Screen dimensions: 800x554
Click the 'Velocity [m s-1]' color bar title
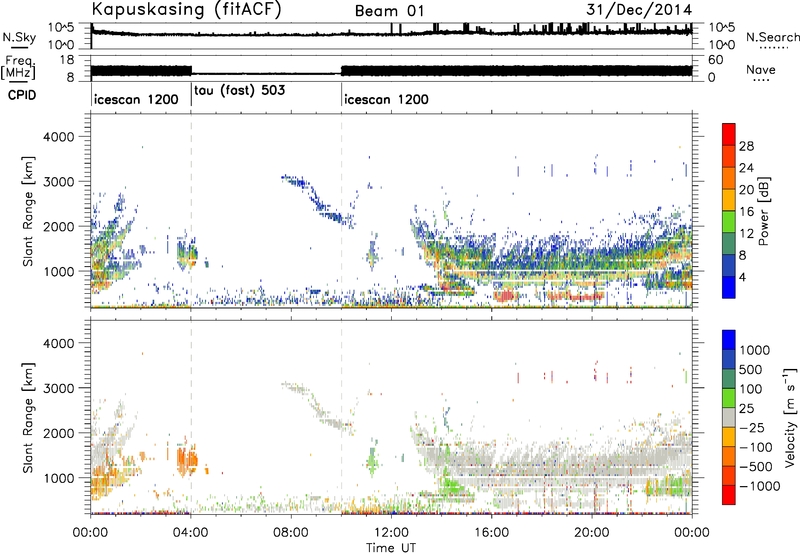point(790,417)
